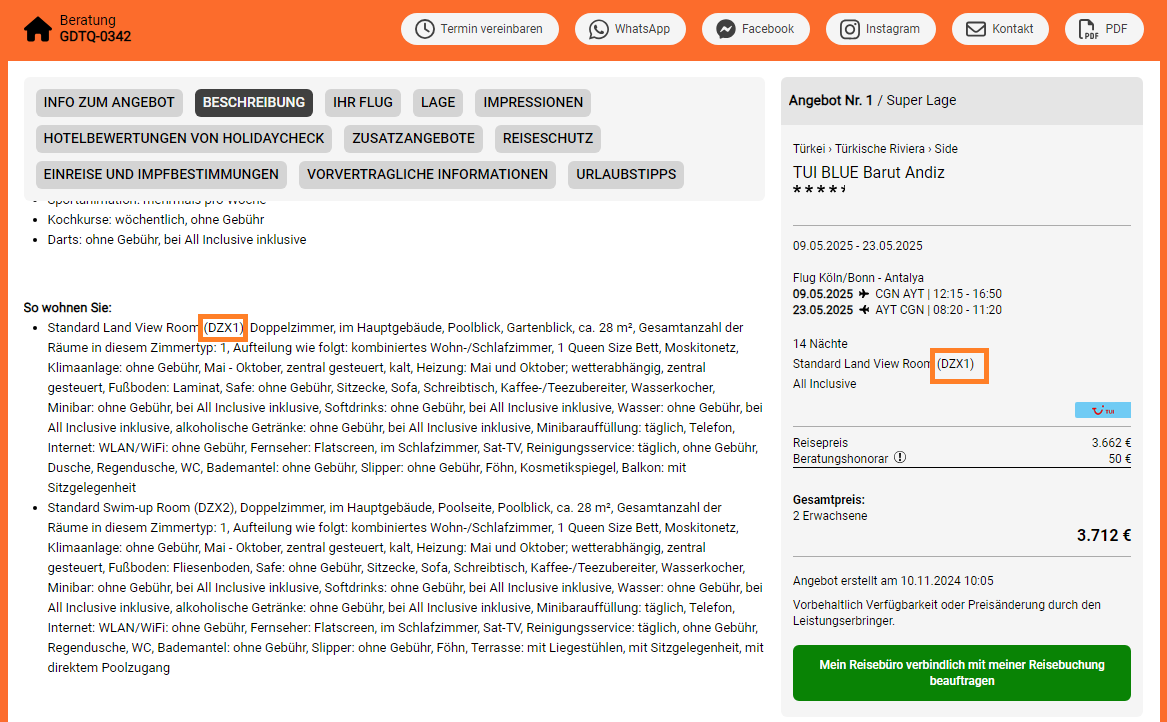
Task: Open the Kontakt button
Action: [x=1000, y=29]
